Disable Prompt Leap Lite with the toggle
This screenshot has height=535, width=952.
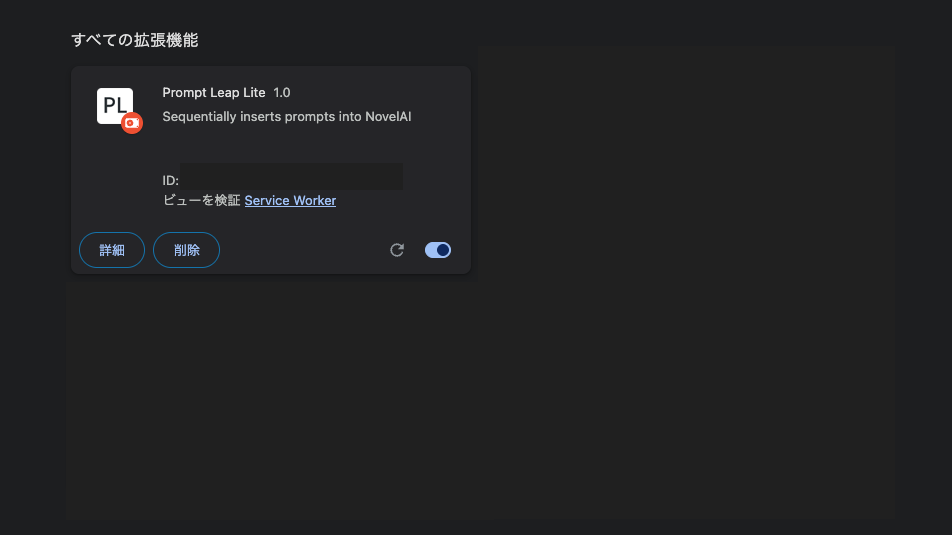click(438, 250)
